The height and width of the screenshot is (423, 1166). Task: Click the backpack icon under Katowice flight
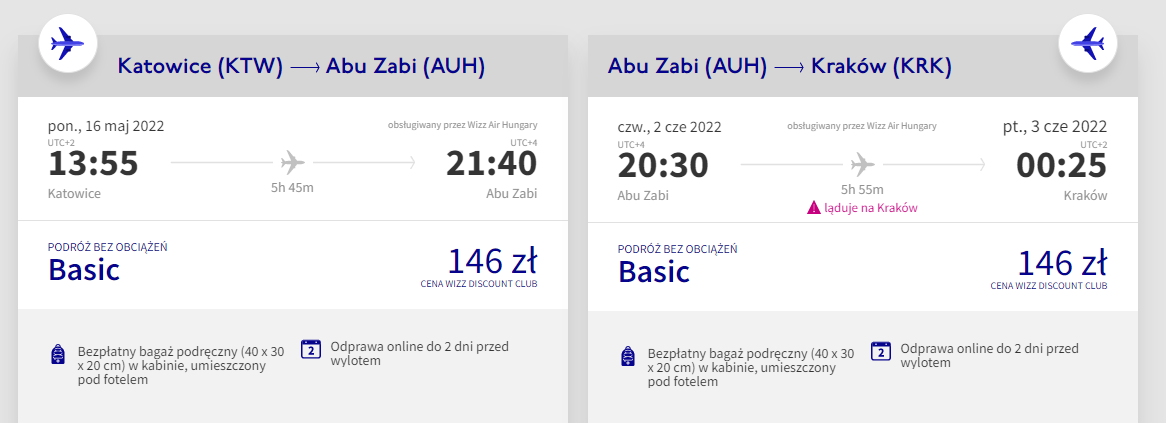(57, 356)
